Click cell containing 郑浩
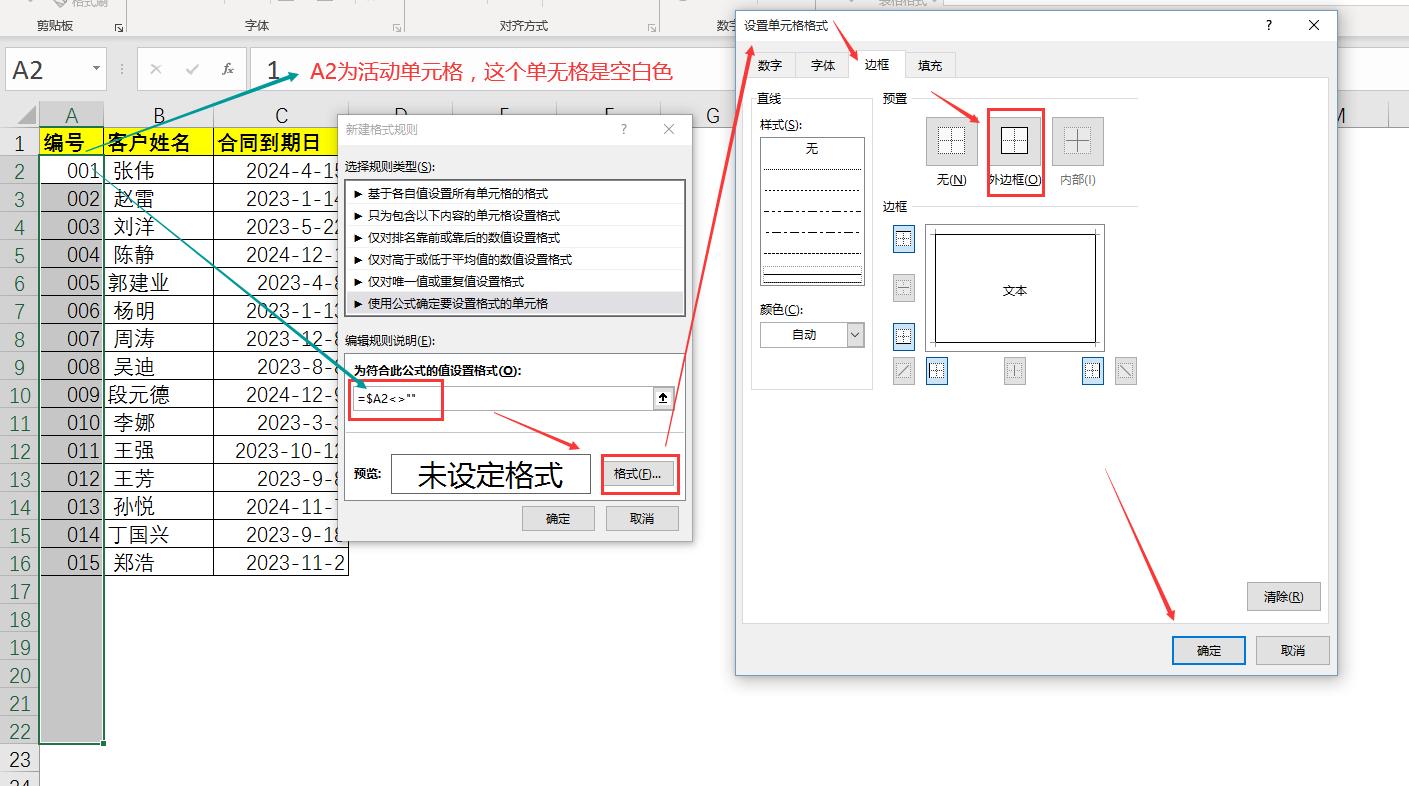The width and height of the screenshot is (1409, 786). pos(159,562)
